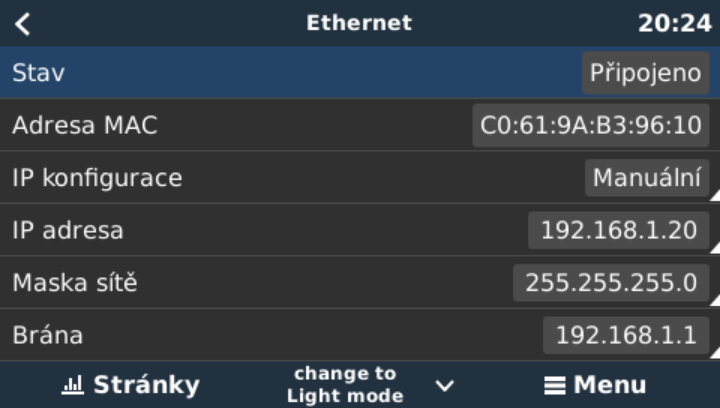Screen dimensions: 720x408
Task: Edit the gateway value 192.168.1.1
Action: pos(625,334)
